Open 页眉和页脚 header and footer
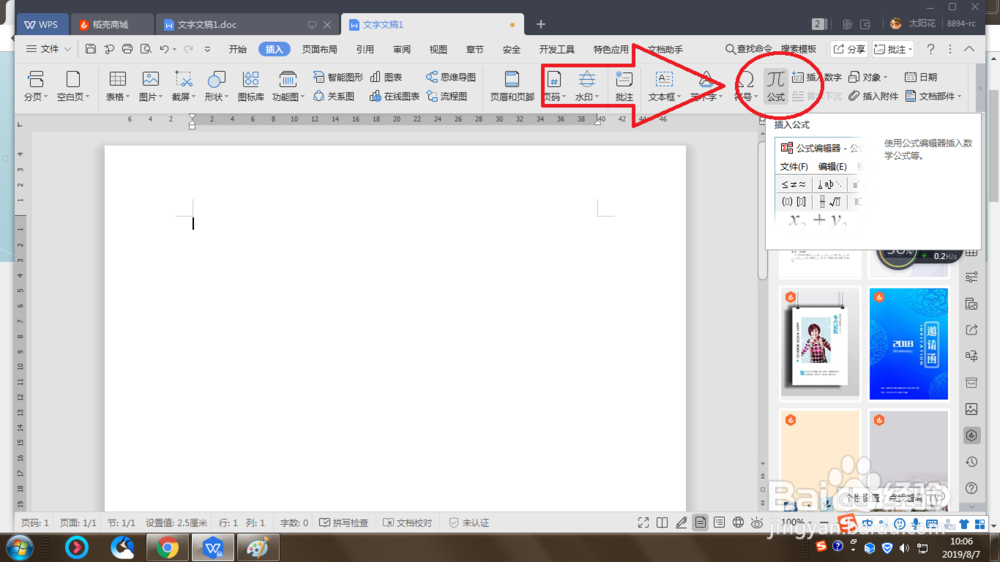 511,85
